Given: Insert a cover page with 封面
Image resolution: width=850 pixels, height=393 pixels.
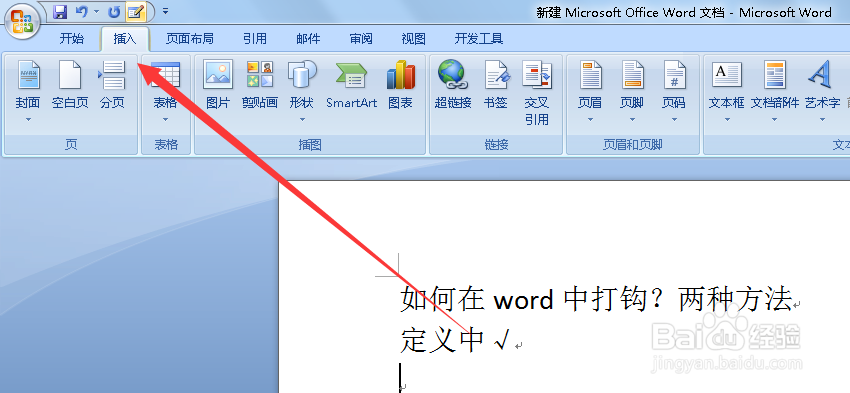Looking at the screenshot, I should [x=28, y=84].
